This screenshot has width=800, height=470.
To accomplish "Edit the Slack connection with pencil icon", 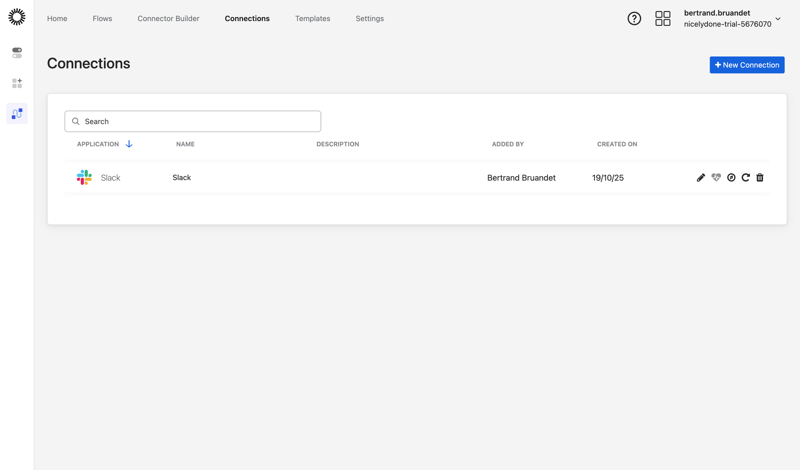I will point(701,178).
